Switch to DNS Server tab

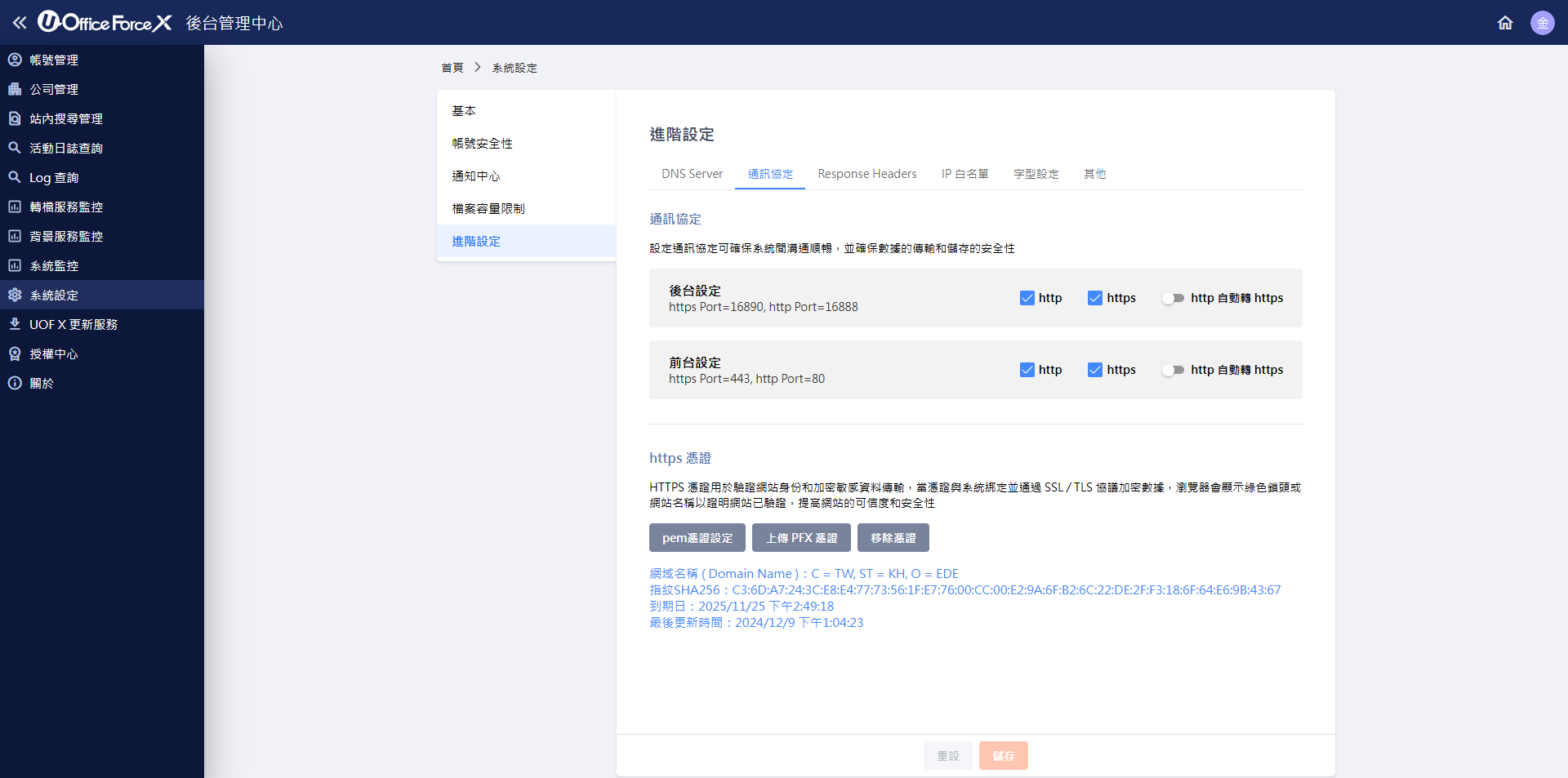coord(692,174)
